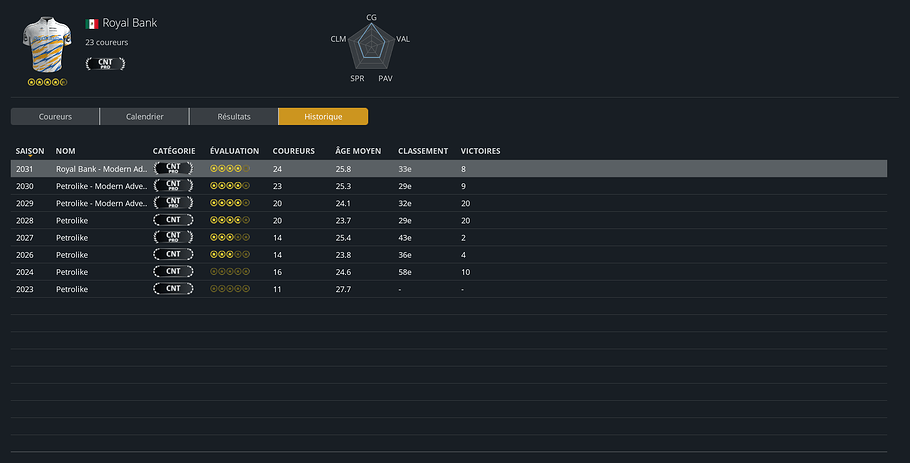Sort the table by Saison column

[30, 151]
